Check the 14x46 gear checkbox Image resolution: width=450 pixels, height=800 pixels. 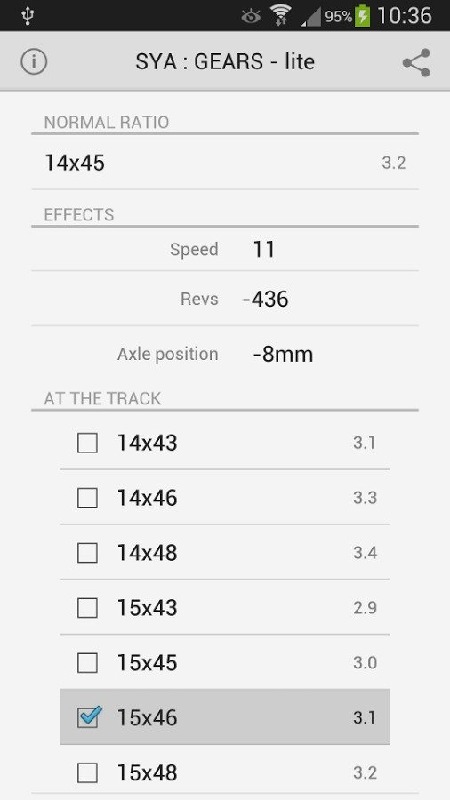click(x=87, y=498)
